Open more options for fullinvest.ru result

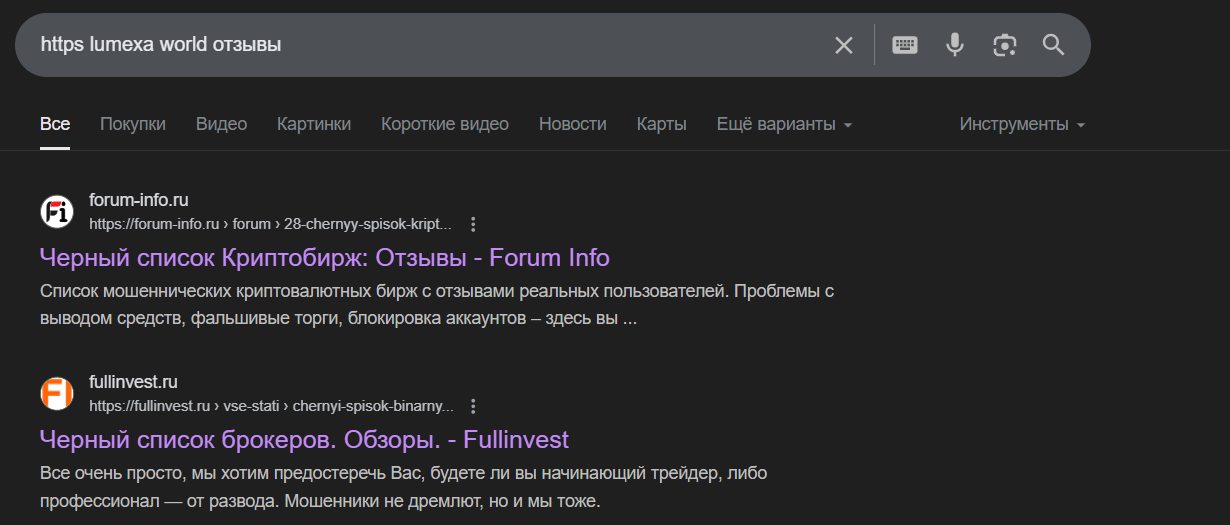coord(474,406)
